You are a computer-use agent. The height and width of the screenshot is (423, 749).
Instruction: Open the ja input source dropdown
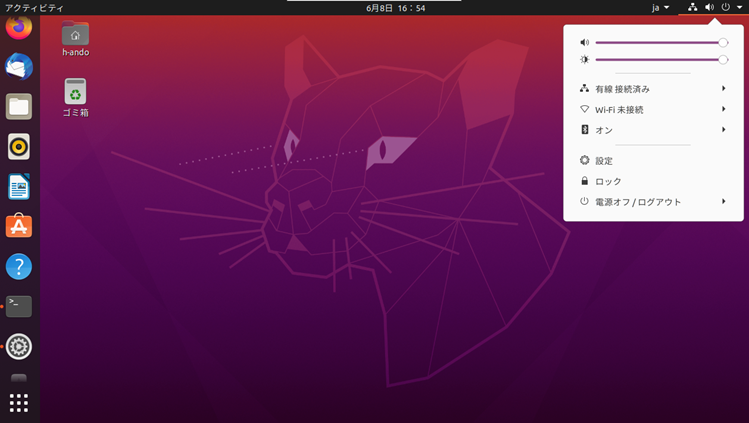pyautogui.click(x=661, y=8)
